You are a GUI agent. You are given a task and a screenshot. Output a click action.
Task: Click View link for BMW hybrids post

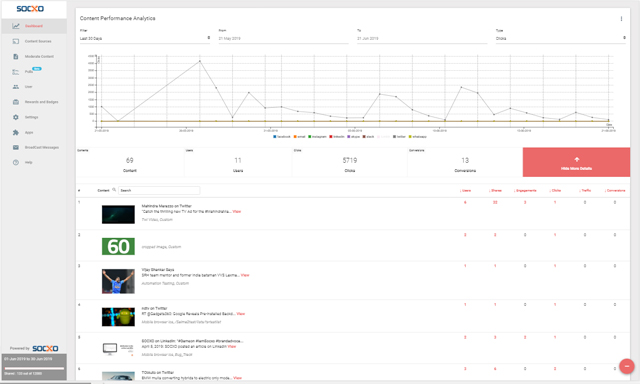238,378
